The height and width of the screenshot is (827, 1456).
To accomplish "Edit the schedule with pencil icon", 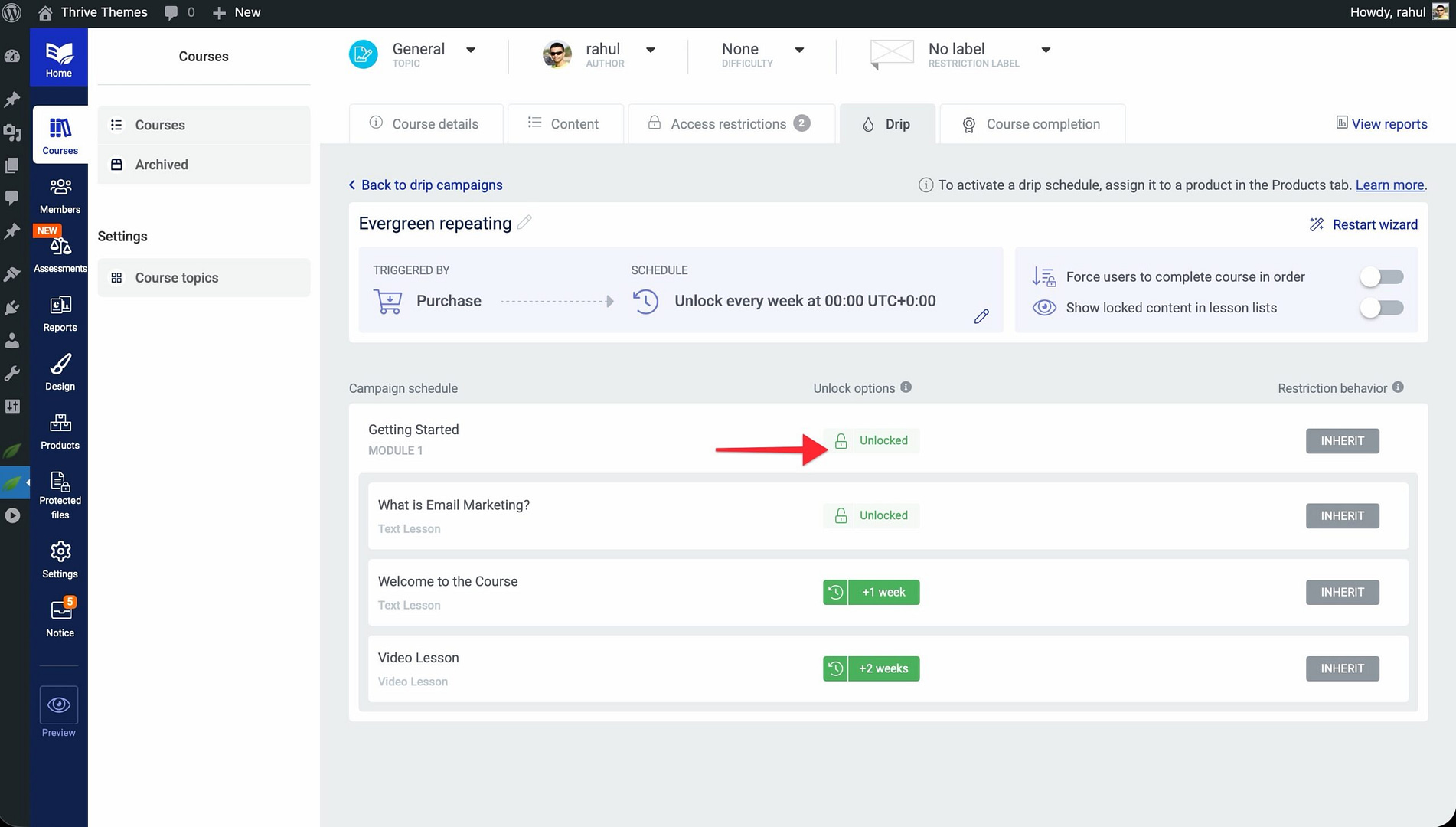I will point(981,316).
